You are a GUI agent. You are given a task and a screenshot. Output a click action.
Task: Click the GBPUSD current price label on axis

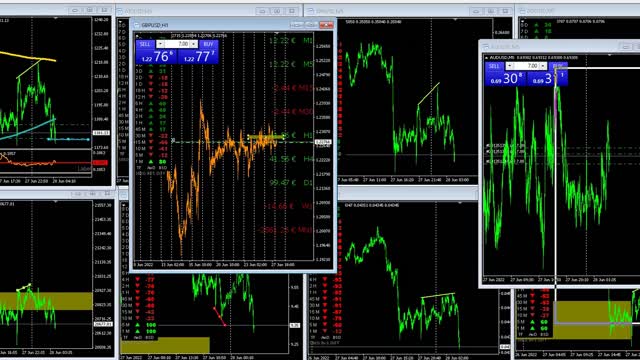click(323, 142)
